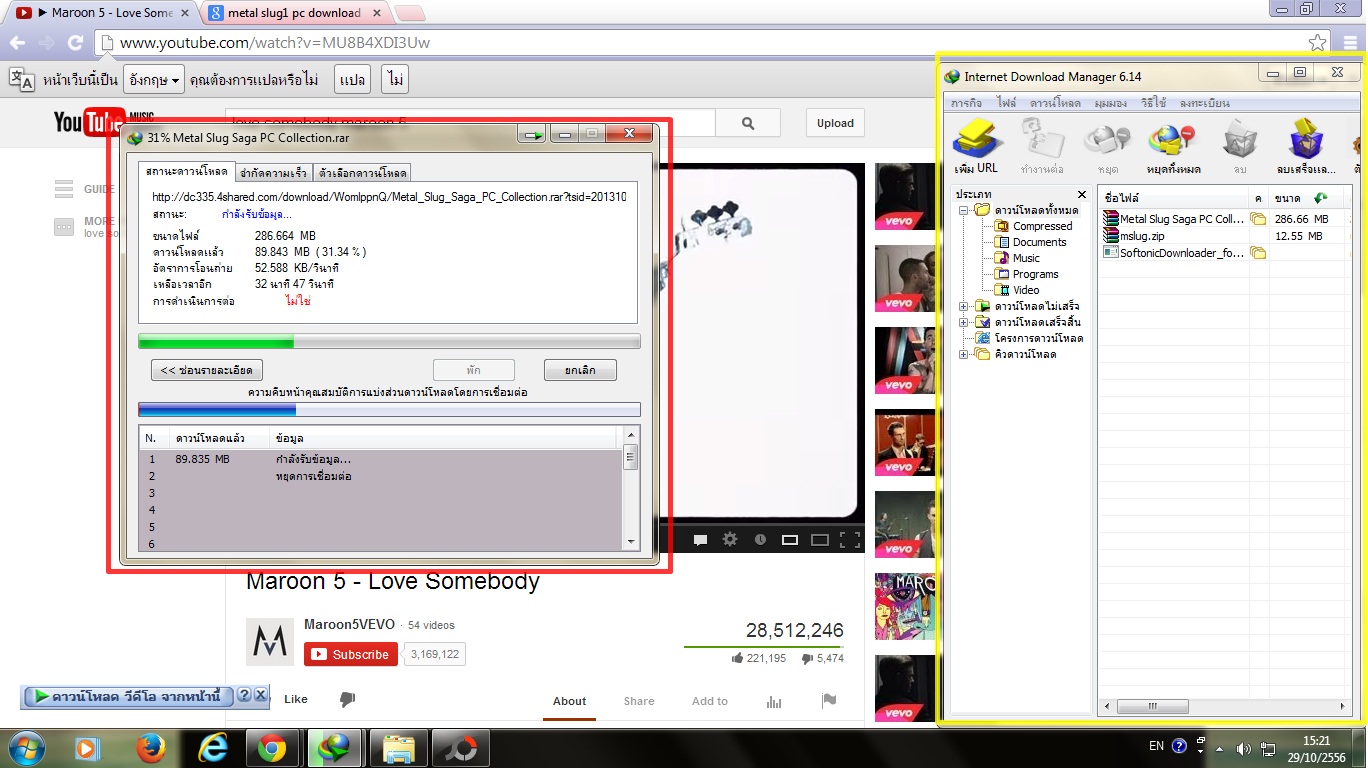This screenshot has height=768, width=1368.
Task: Click the ไม่ button on translate bar
Action: coord(395,80)
